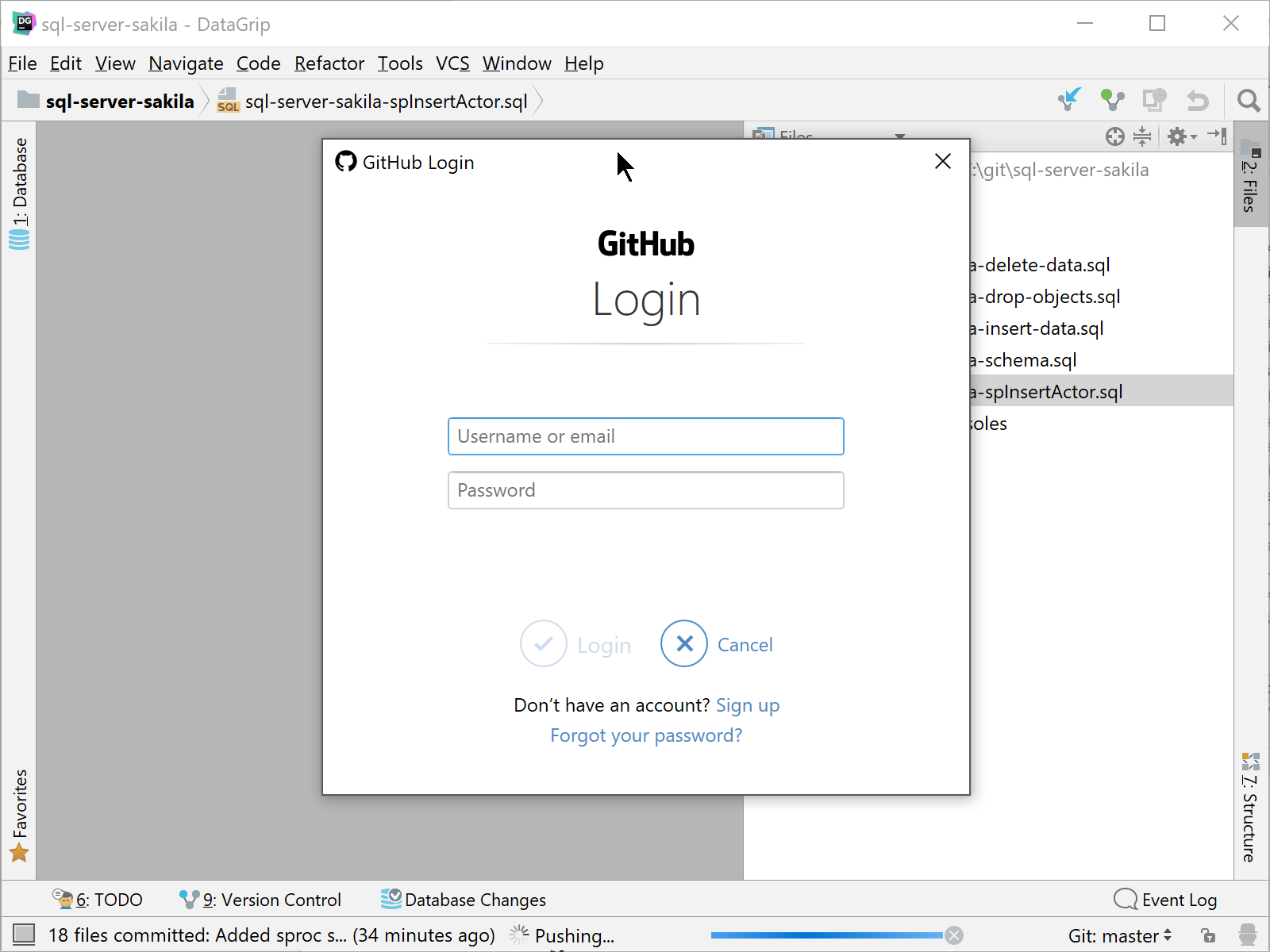The height and width of the screenshot is (952, 1270).
Task: Select the a-schema.sql file
Action: [x=1022, y=360]
